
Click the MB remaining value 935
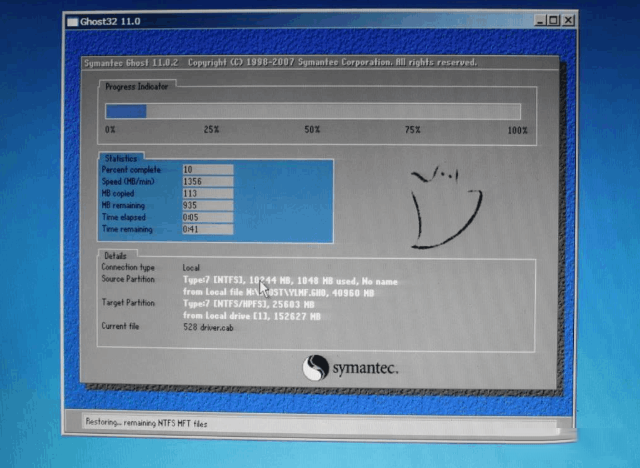tap(208, 205)
